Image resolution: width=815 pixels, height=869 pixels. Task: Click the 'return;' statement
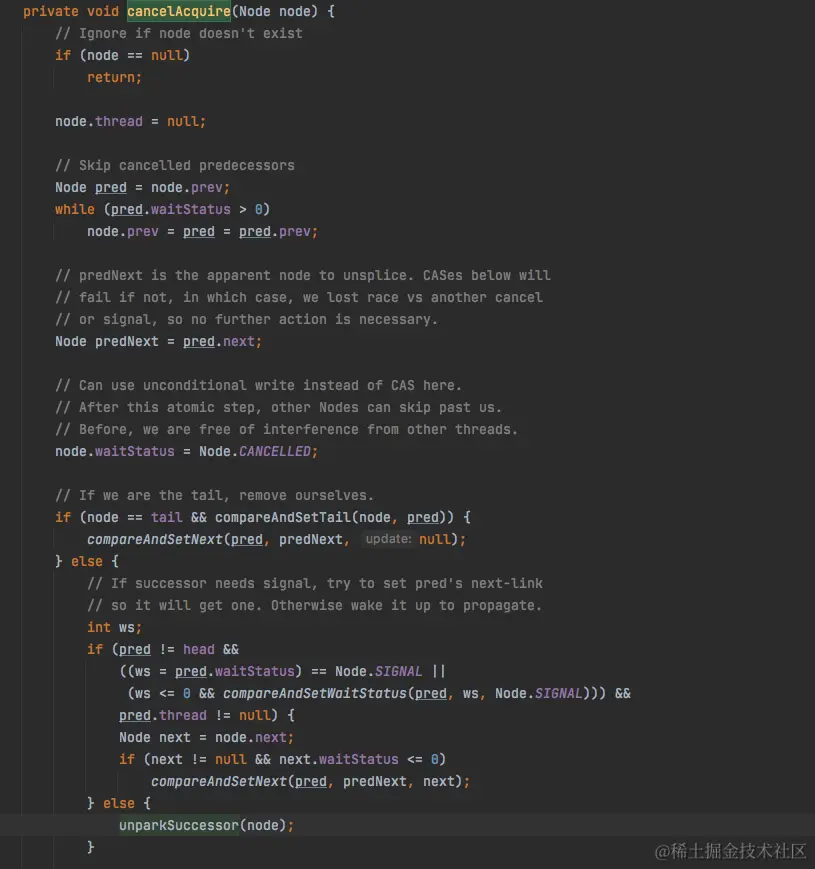coord(114,77)
